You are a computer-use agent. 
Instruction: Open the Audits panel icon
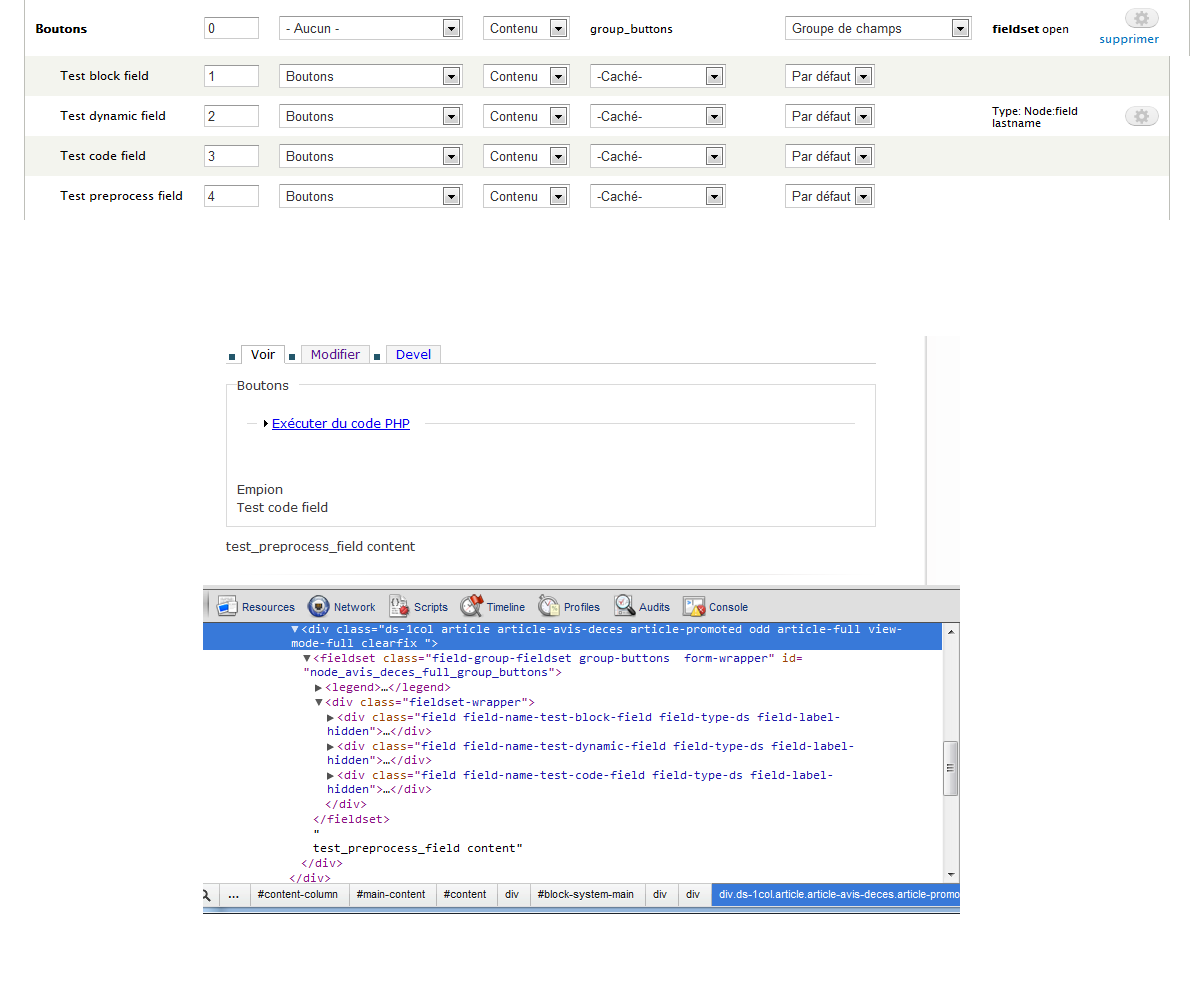click(x=624, y=606)
